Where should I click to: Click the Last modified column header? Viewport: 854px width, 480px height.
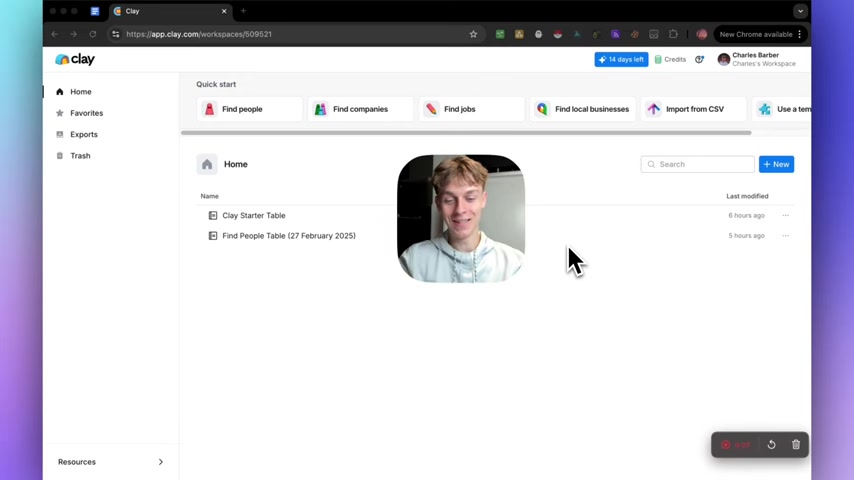[x=747, y=196]
